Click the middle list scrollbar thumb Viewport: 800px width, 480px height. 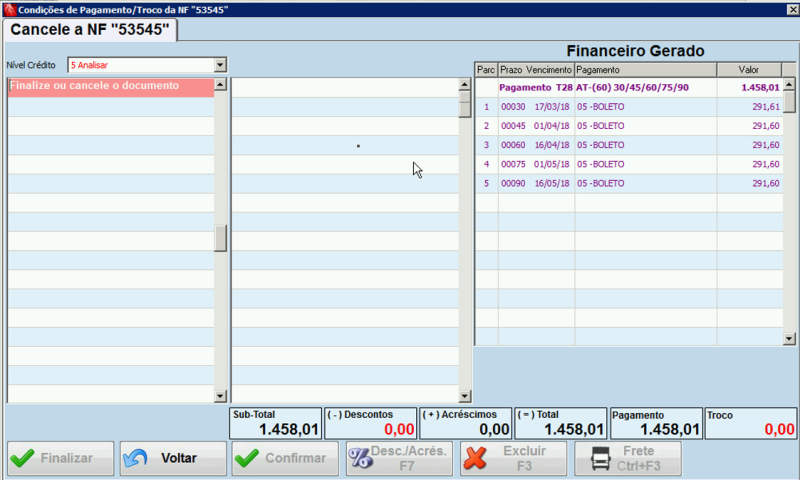tap(464, 104)
